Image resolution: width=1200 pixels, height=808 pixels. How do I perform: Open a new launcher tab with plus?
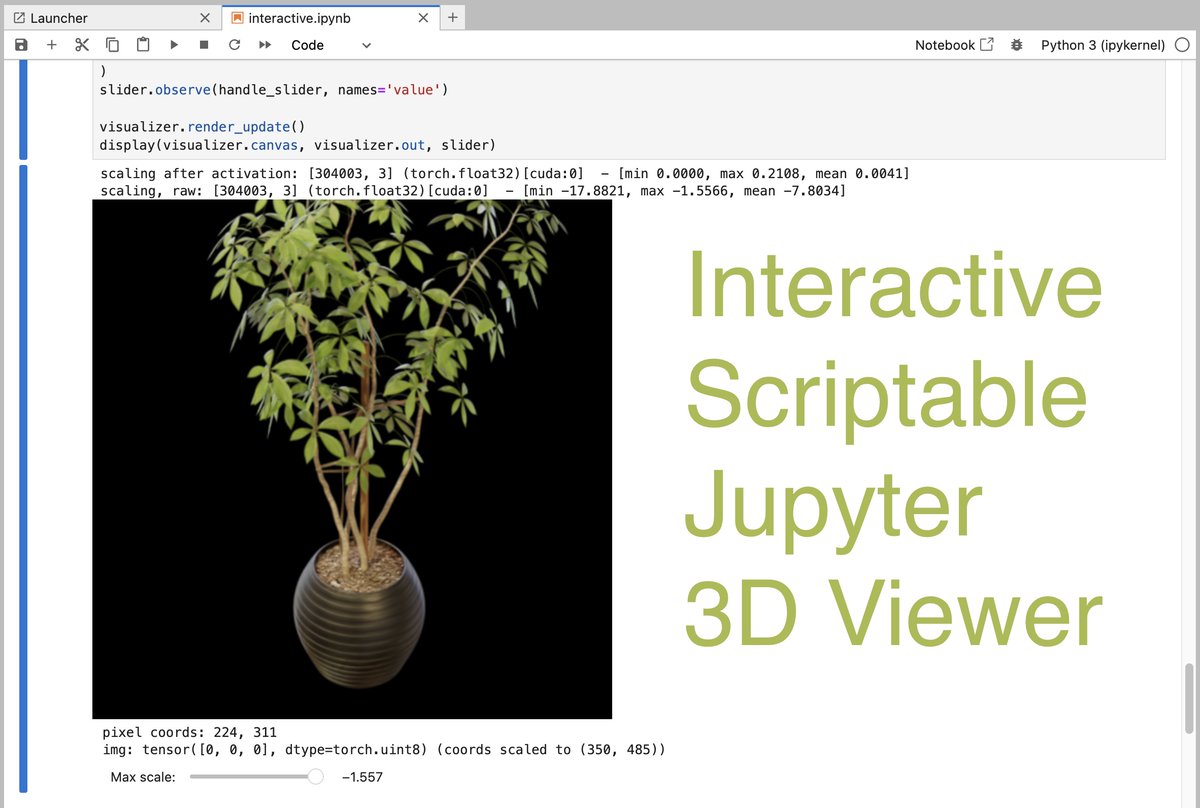point(453,18)
